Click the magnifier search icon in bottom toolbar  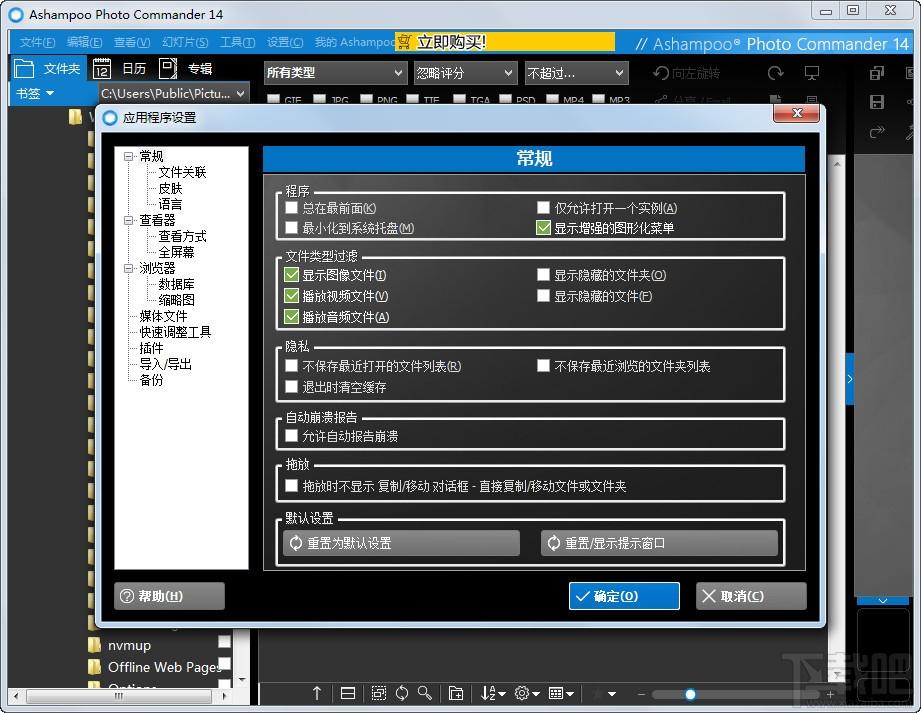click(x=425, y=694)
